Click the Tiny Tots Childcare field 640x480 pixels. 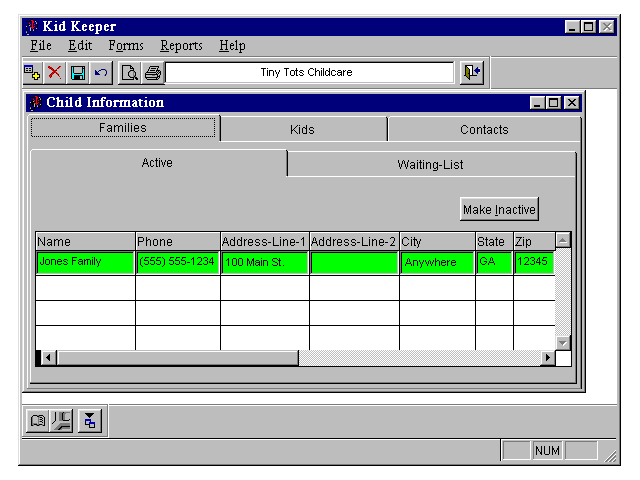coord(308,73)
